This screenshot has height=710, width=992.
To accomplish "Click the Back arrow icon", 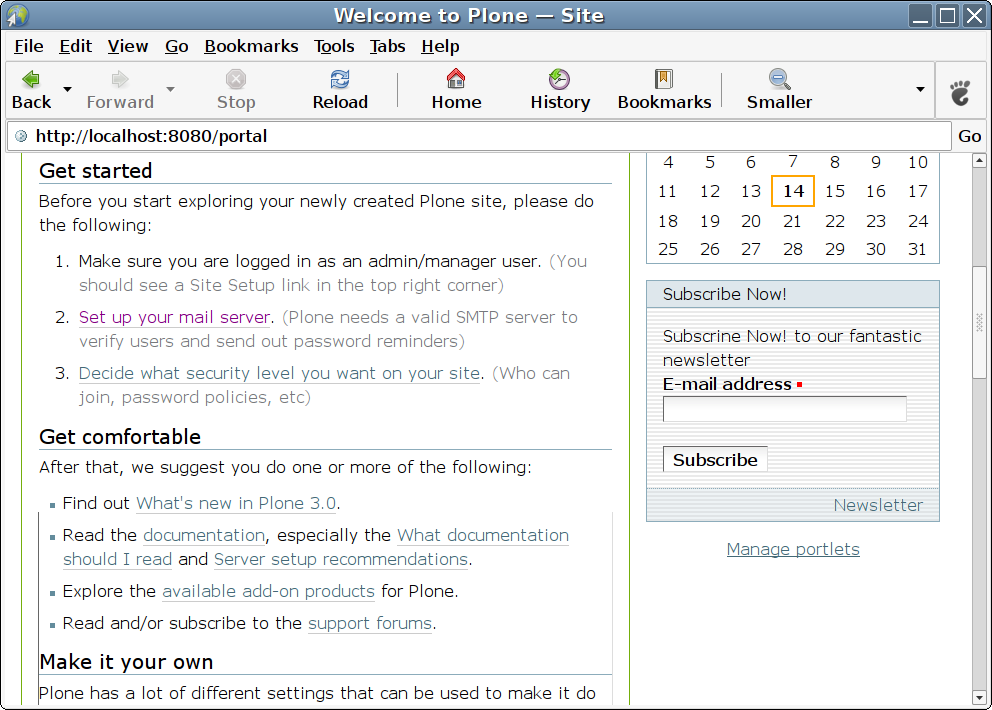I will 31,79.
